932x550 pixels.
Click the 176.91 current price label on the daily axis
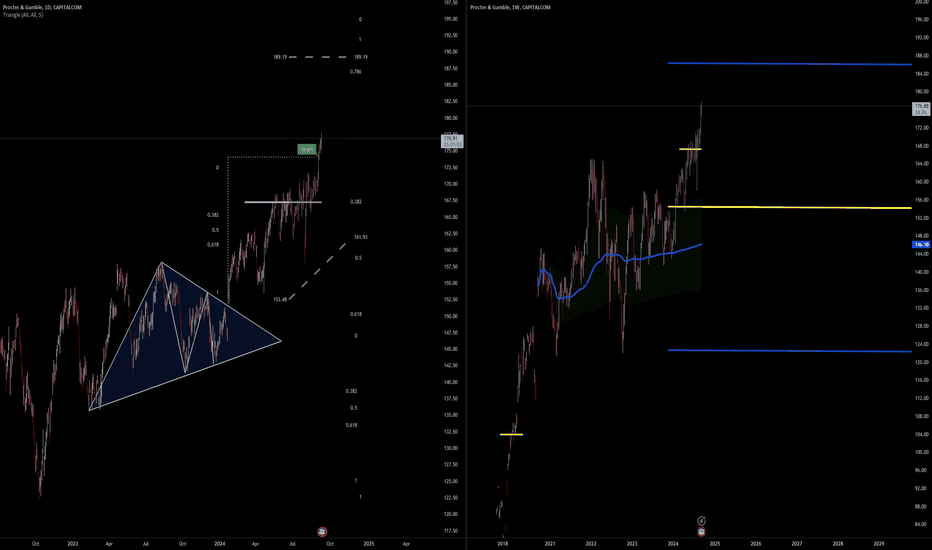tap(452, 142)
